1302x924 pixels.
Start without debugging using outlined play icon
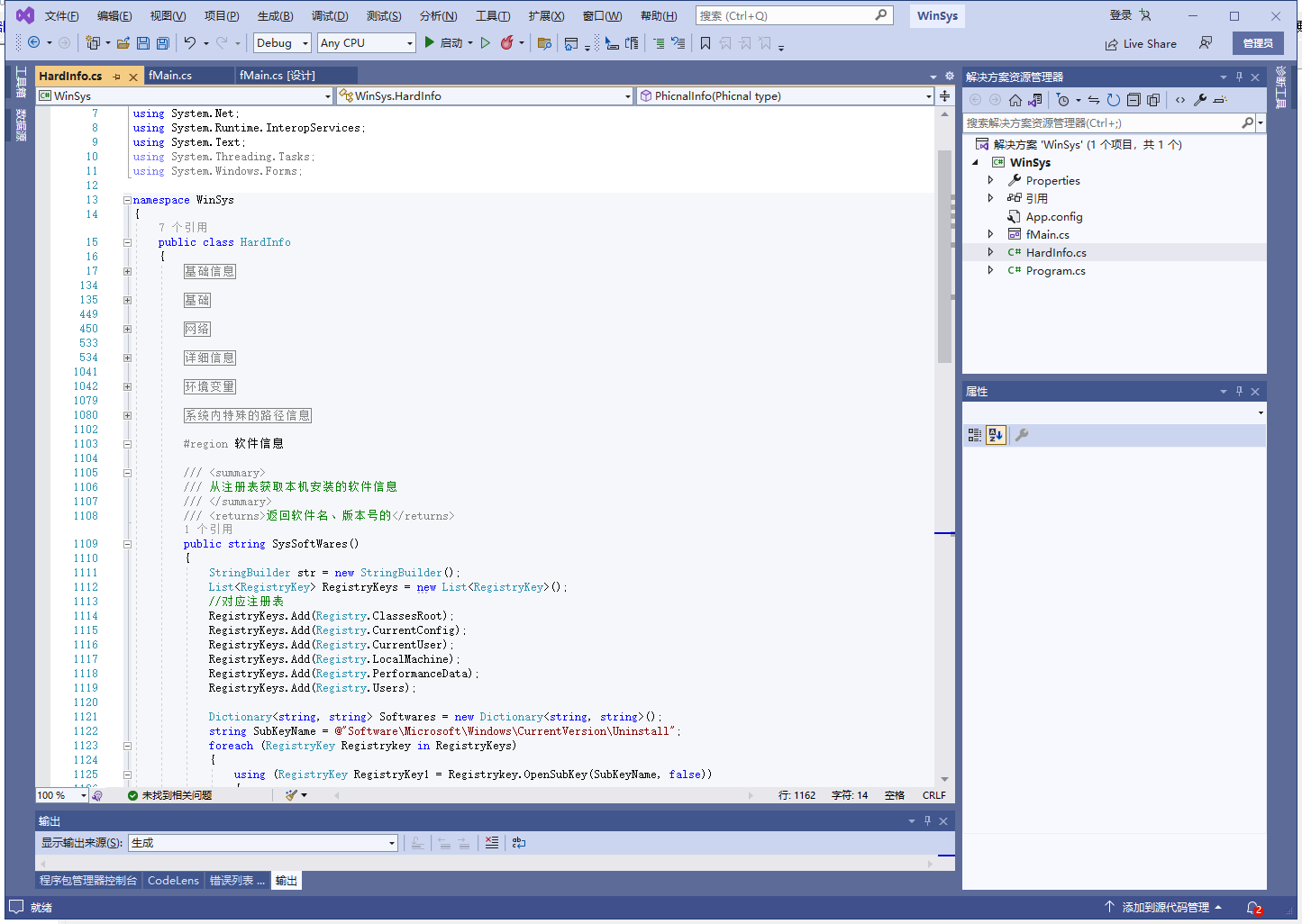coord(486,42)
